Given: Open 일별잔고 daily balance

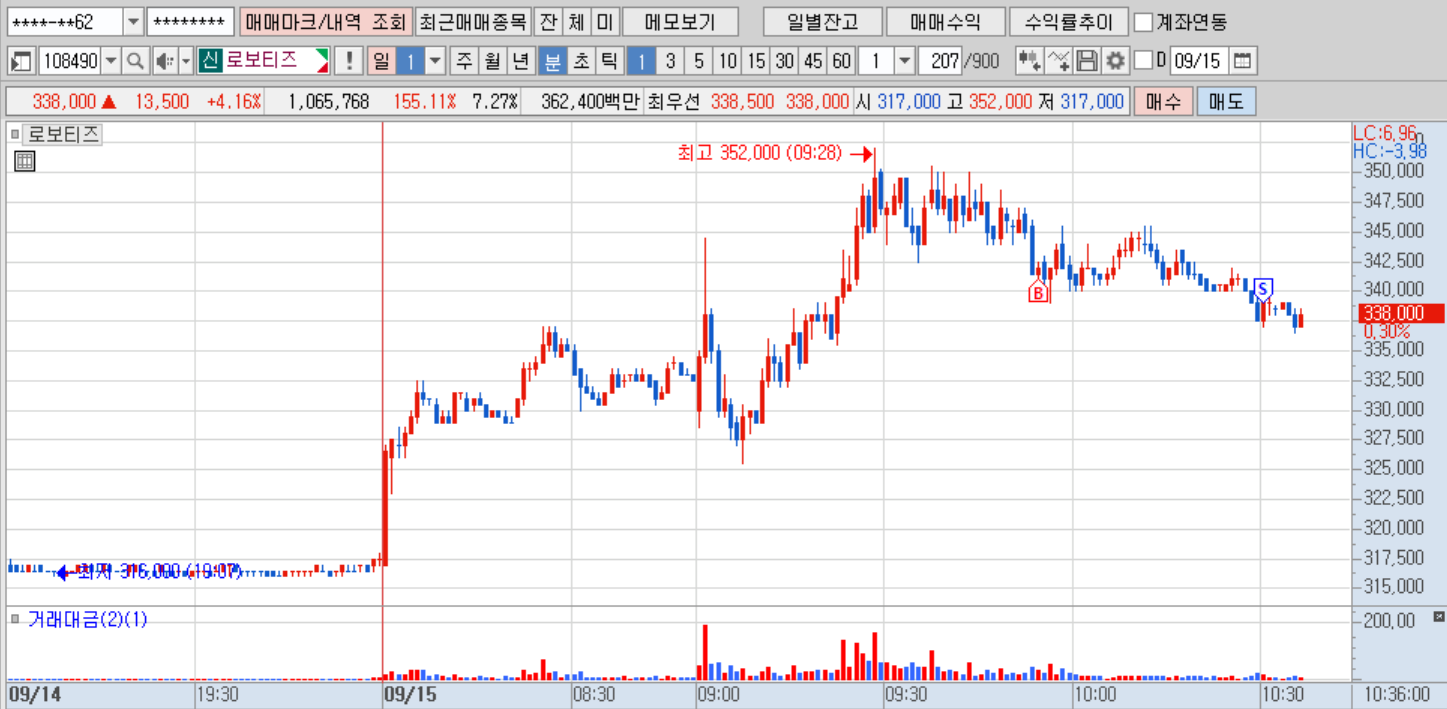Looking at the screenshot, I should [x=821, y=21].
